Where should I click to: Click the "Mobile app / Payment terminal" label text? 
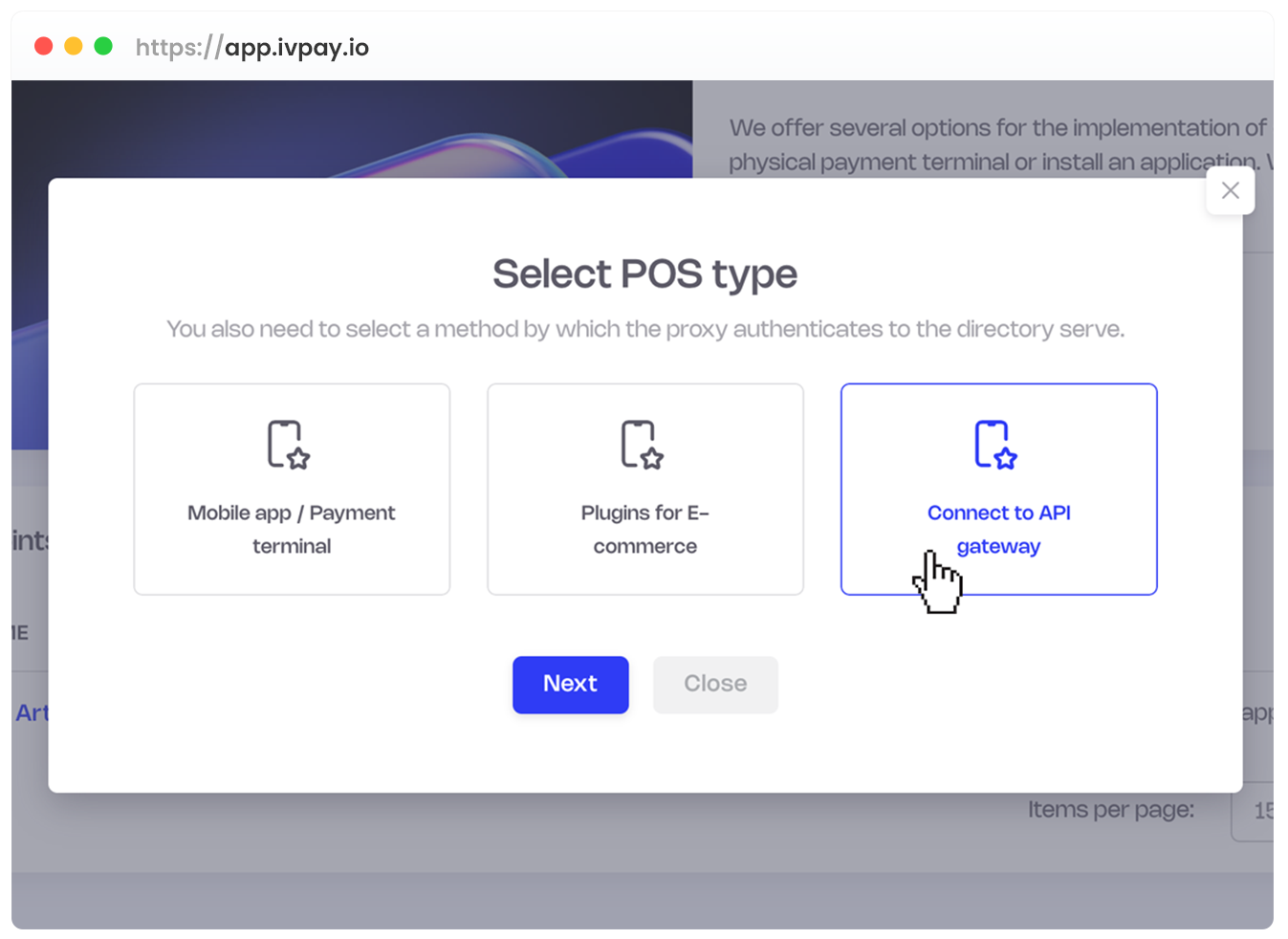[292, 529]
